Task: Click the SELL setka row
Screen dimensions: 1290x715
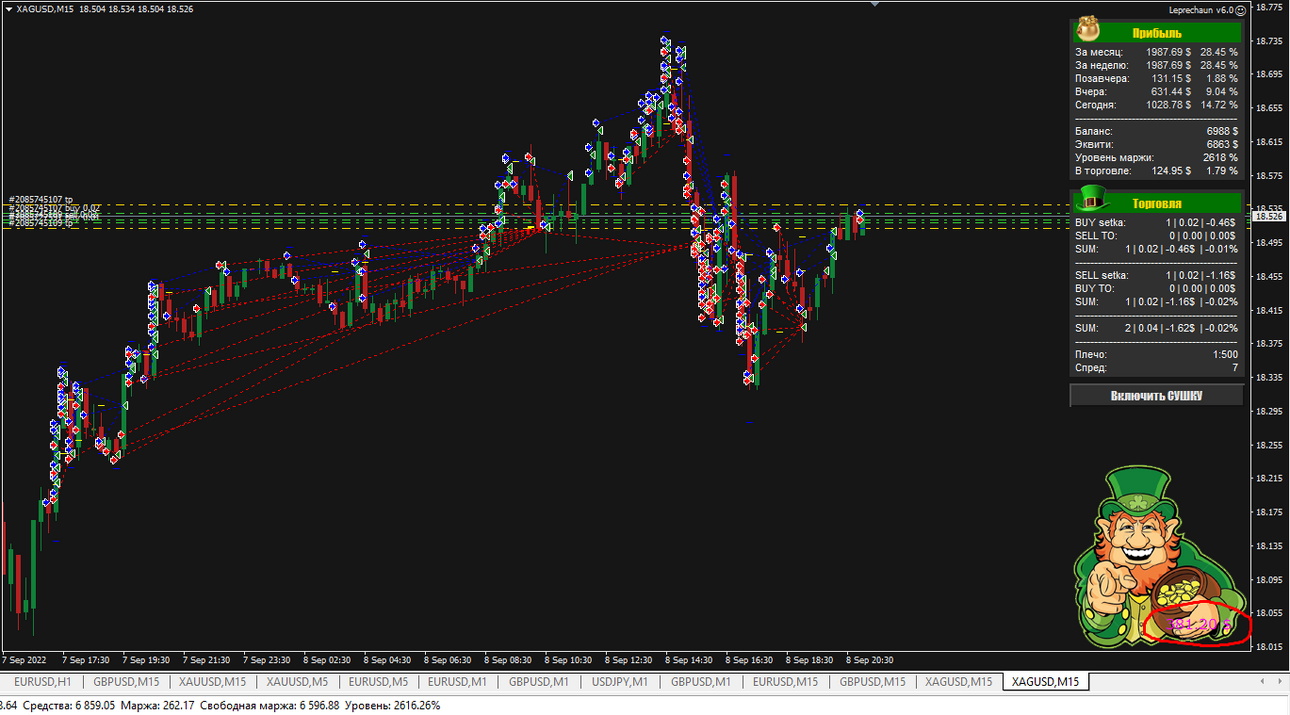Action: [1156, 275]
